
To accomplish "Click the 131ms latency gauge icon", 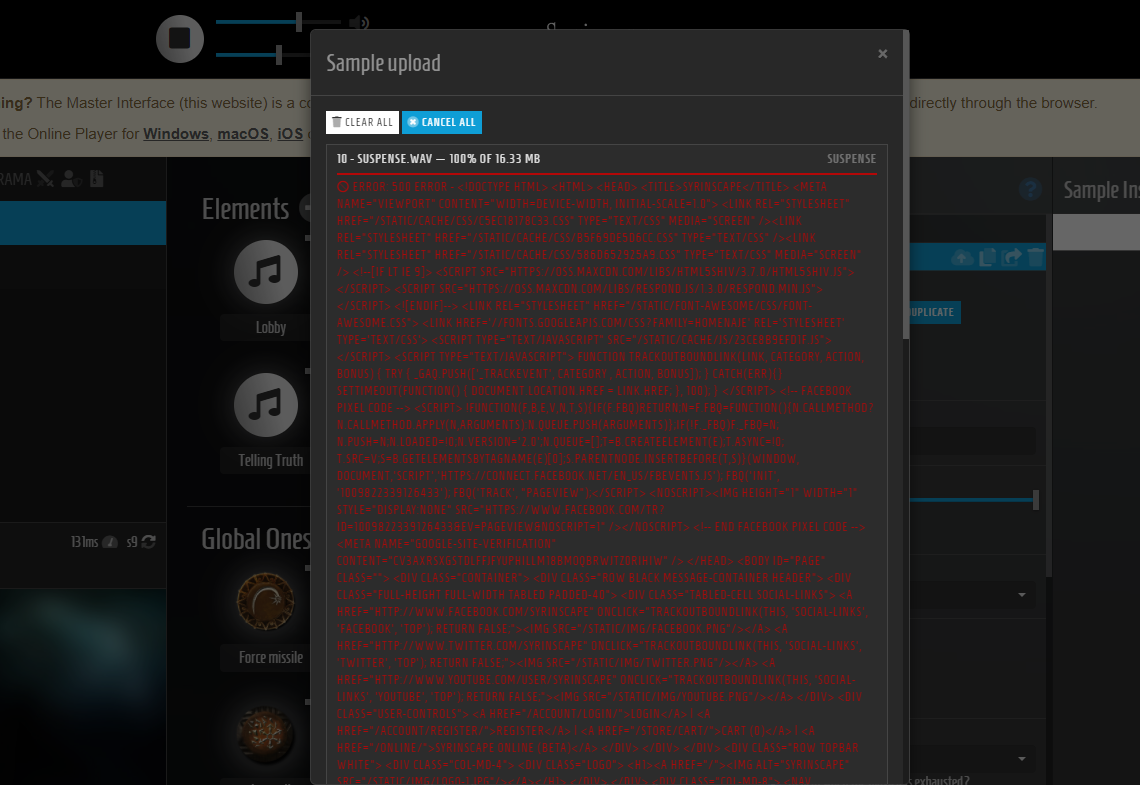I will (x=110, y=542).
